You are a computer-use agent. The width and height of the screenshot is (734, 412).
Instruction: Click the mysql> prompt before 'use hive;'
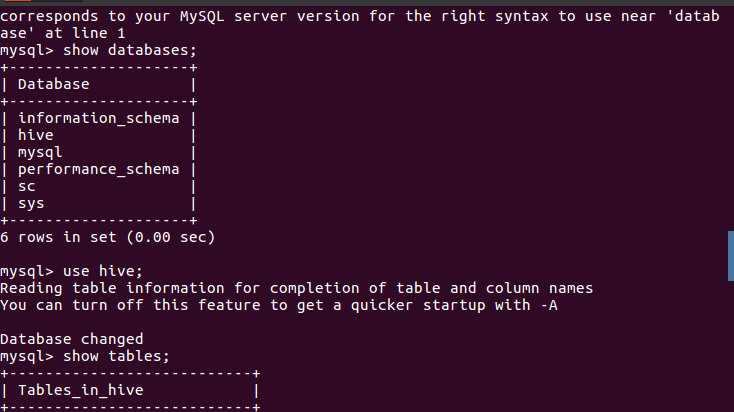click(x=27, y=271)
